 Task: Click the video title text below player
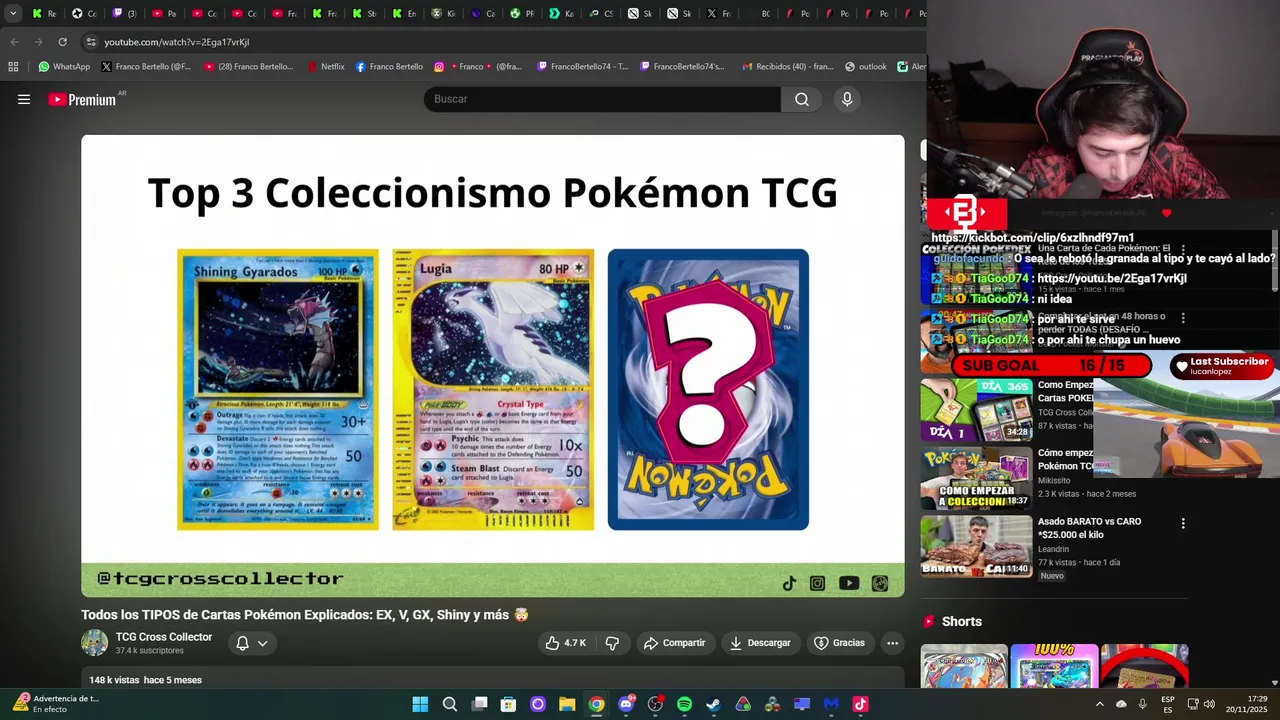(305, 615)
